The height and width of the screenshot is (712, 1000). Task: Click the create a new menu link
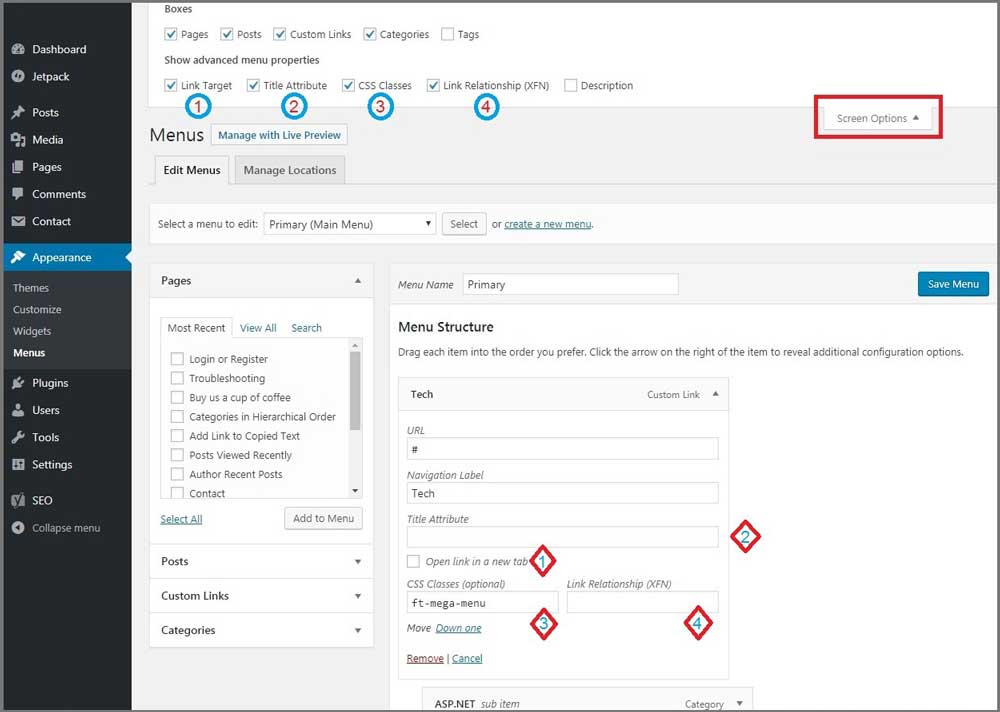(547, 223)
